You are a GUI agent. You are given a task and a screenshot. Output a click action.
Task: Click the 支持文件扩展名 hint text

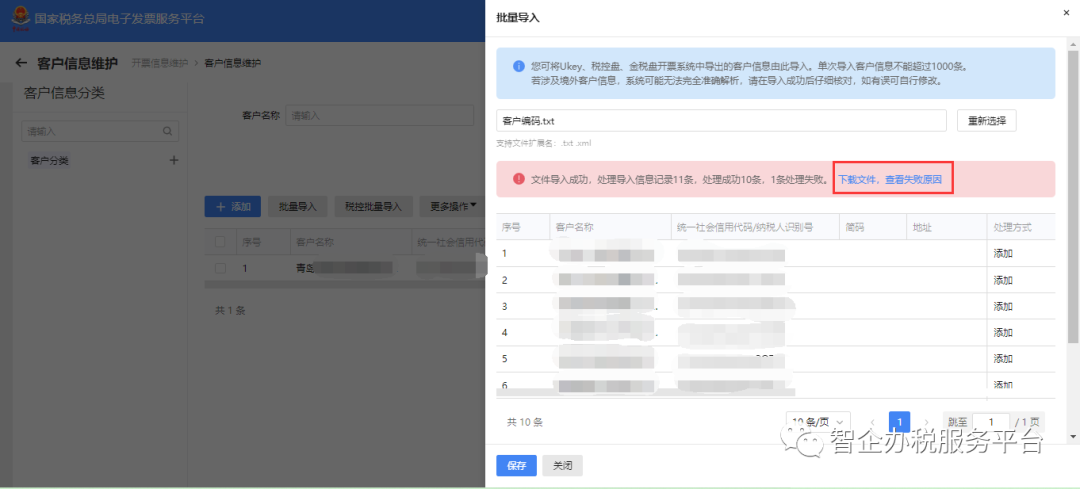coord(543,143)
